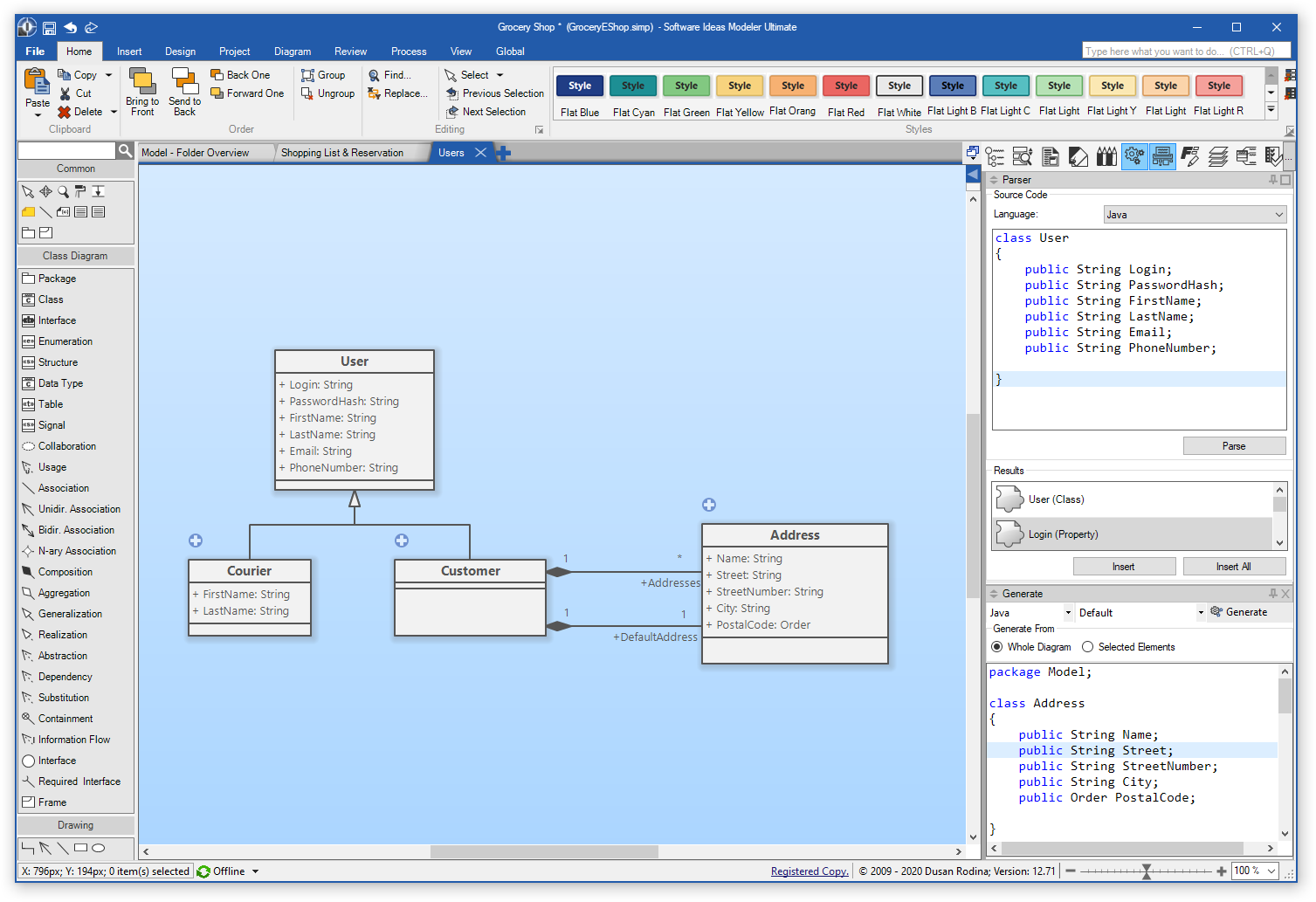Apply the Flat Red style swatch
The width and height of the screenshot is (1316, 902).
click(x=845, y=86)
